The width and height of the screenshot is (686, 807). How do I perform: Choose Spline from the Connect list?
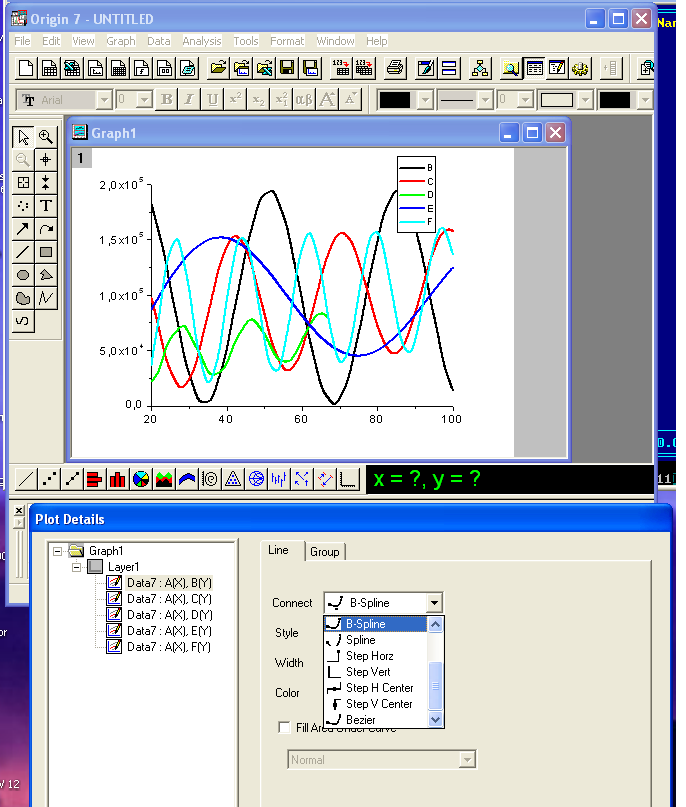(x=376, y=640)
